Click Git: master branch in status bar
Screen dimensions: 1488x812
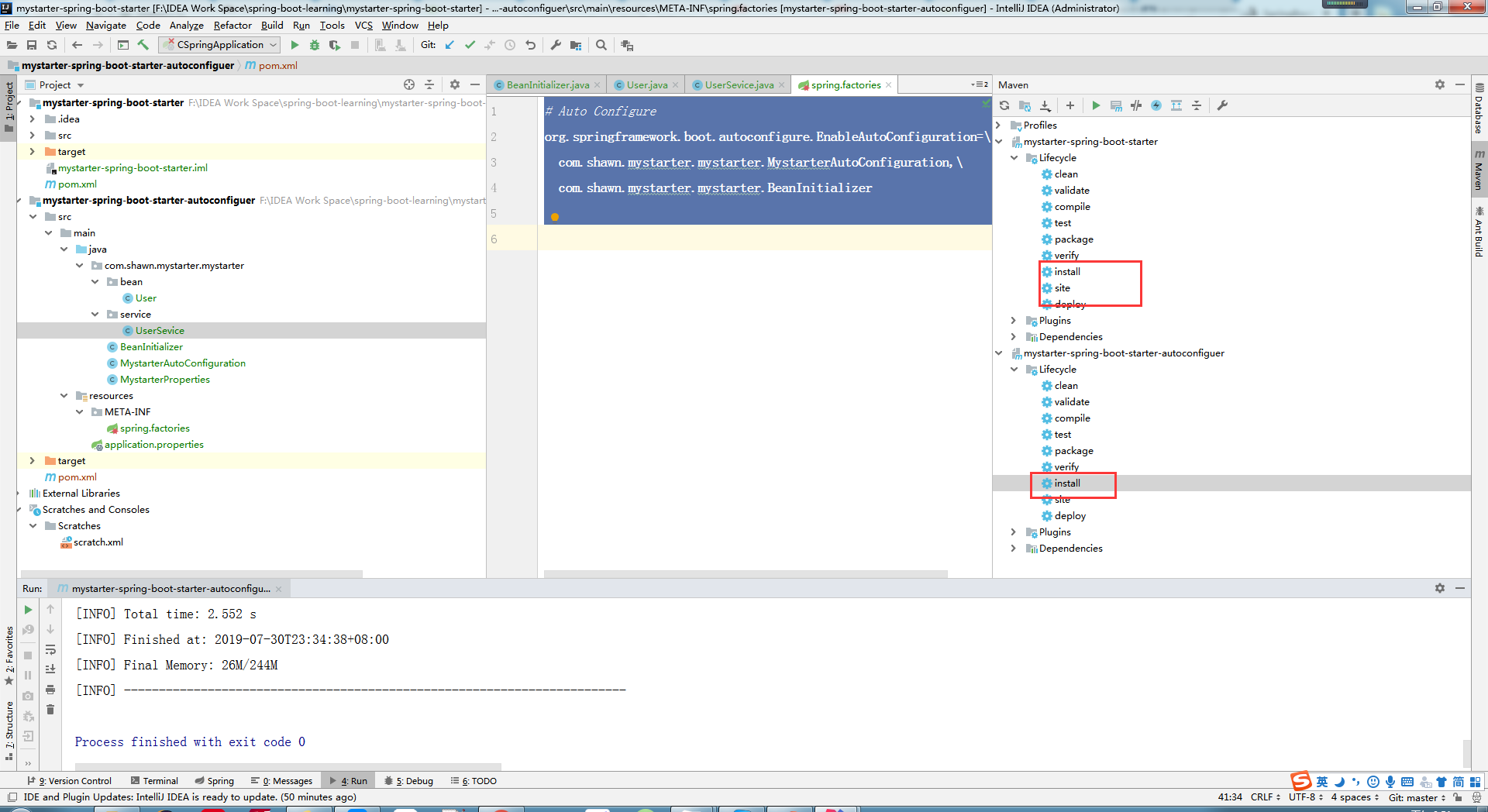(x=1416, y=797)
